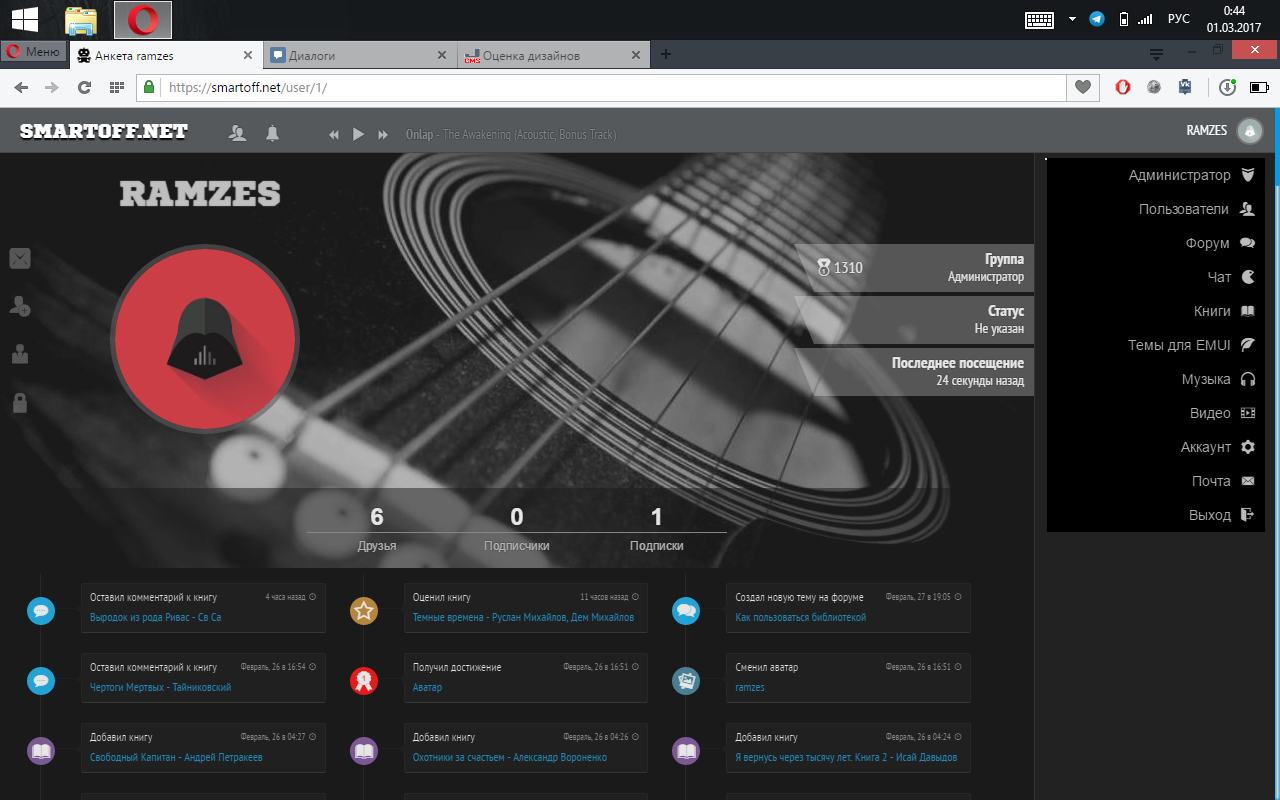Image resolution: width=1280 pixels, height=800 pixels.
Task: Click the add friend icon on left sidebar
Action: click(20, 306)
